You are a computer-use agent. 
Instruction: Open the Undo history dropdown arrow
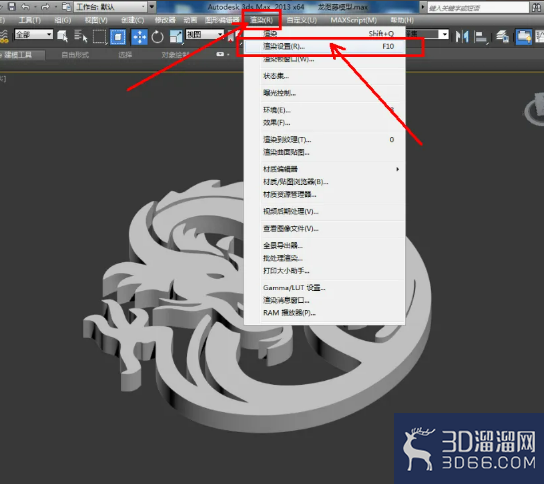35,7
